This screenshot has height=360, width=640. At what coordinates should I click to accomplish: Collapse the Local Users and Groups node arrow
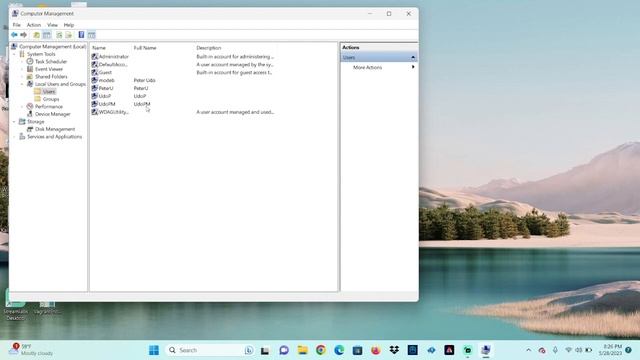[x=22, y=84]
